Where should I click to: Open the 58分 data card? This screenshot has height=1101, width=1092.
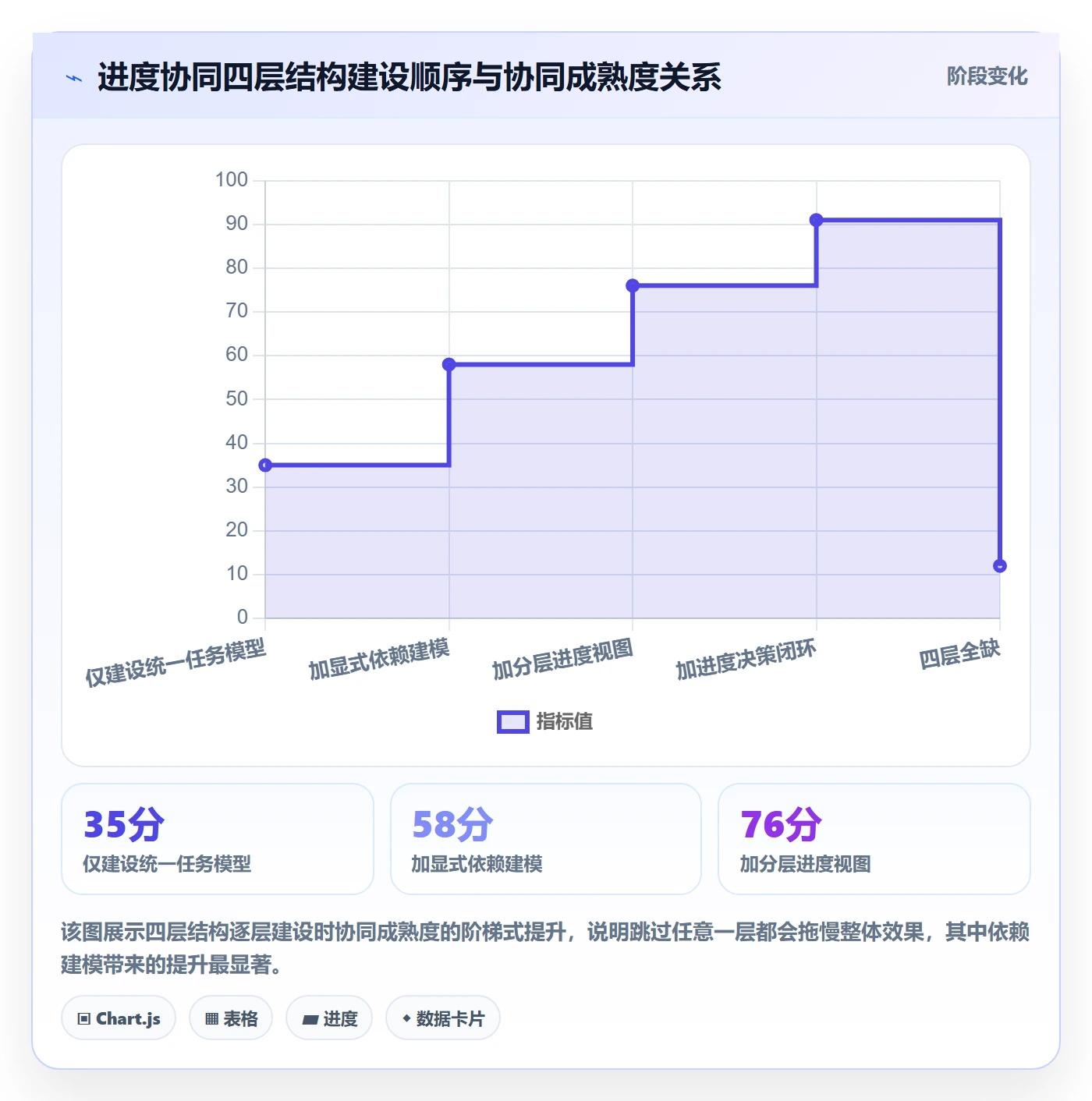[x=546, y=839]
